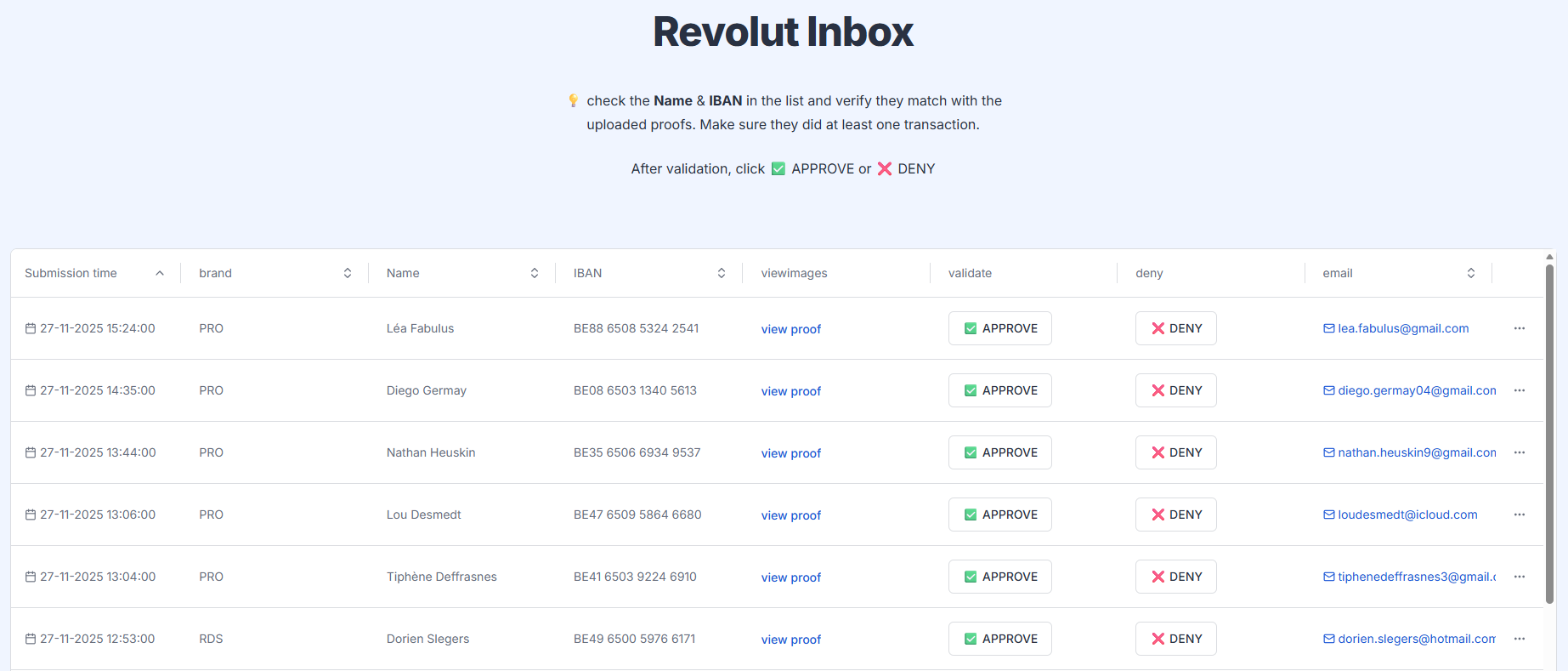Toggle sort on the brand column
The width and height of the screenshot is (1568, 671).
click(347, 273)
